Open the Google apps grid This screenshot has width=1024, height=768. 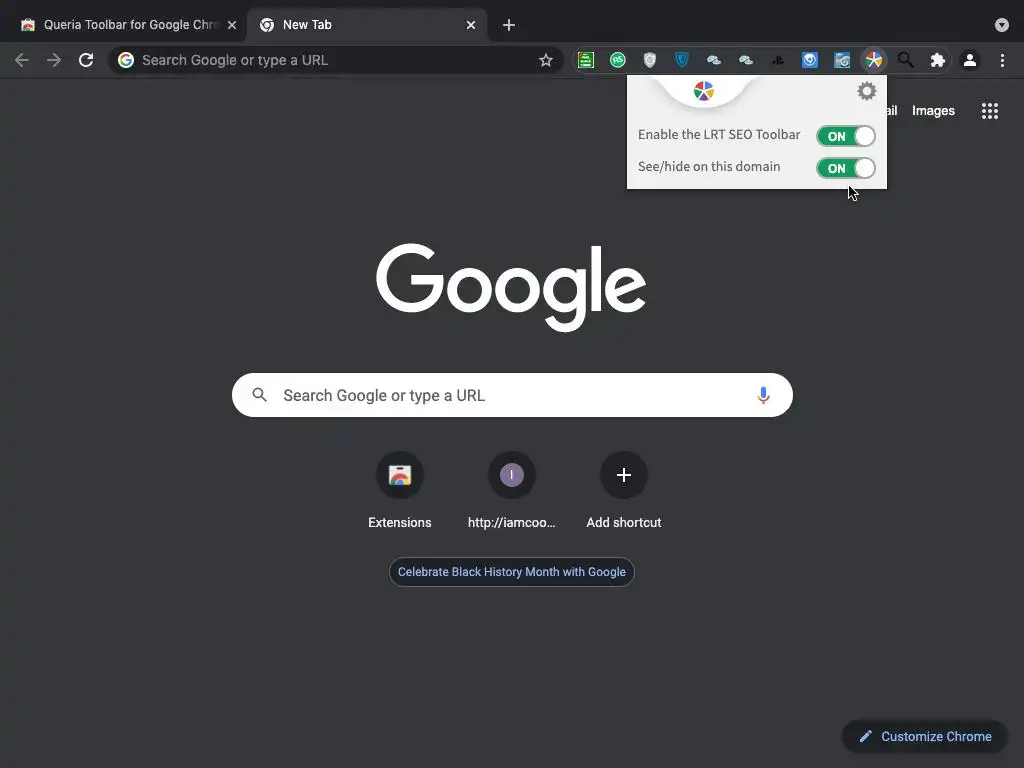(990, 110)
